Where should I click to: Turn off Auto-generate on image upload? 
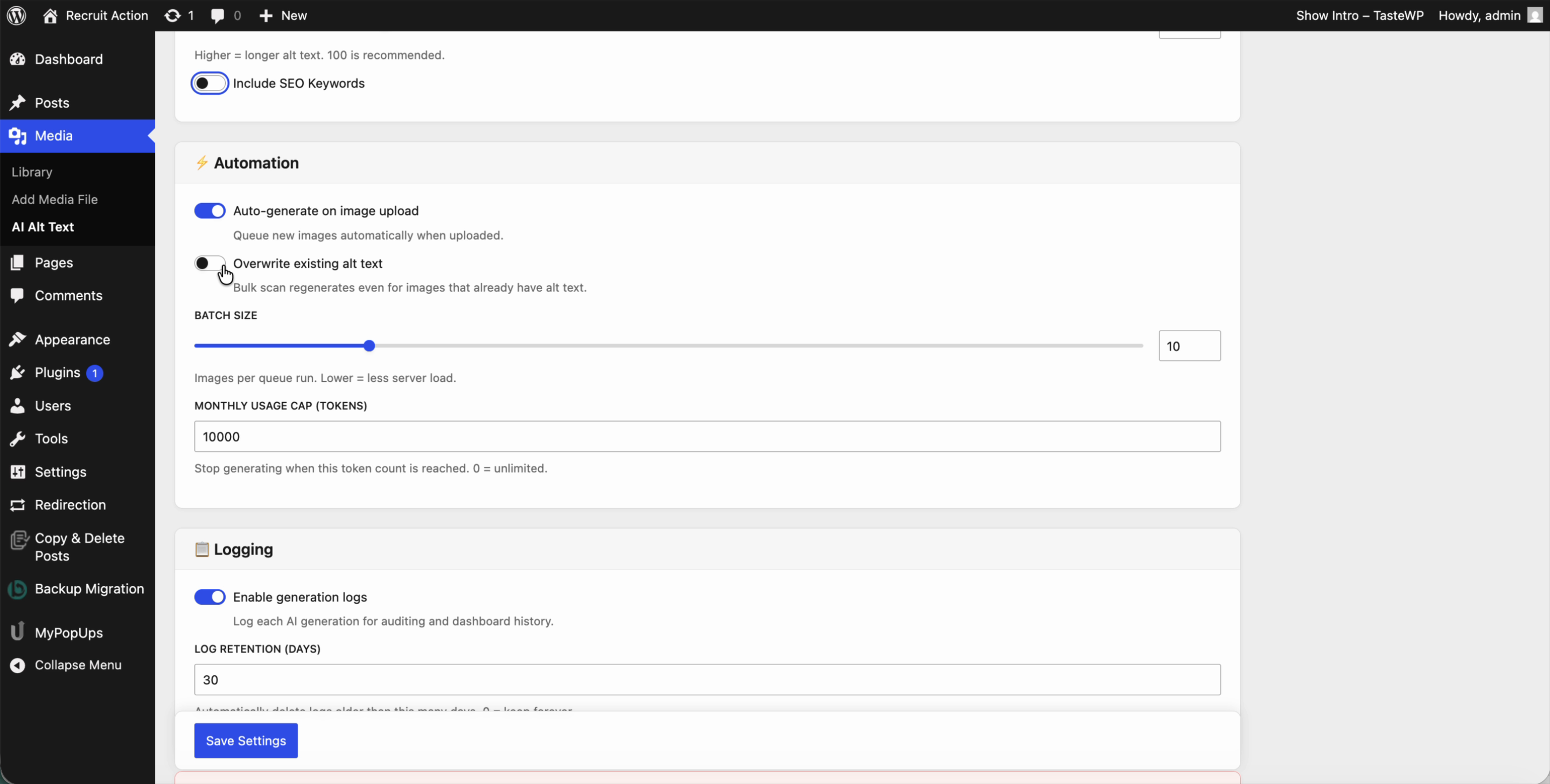pyautogui.click(x=209, y=210)
